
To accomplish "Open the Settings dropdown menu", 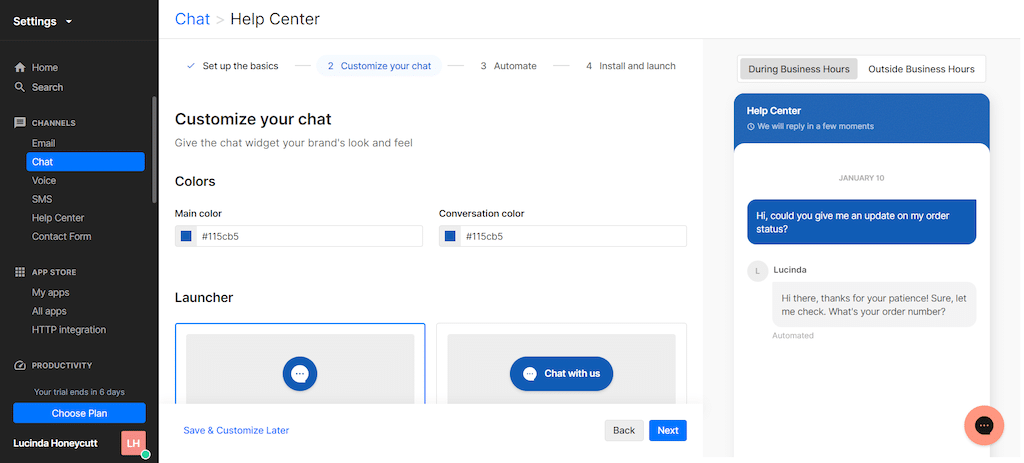I will click(x=43, y=22).
